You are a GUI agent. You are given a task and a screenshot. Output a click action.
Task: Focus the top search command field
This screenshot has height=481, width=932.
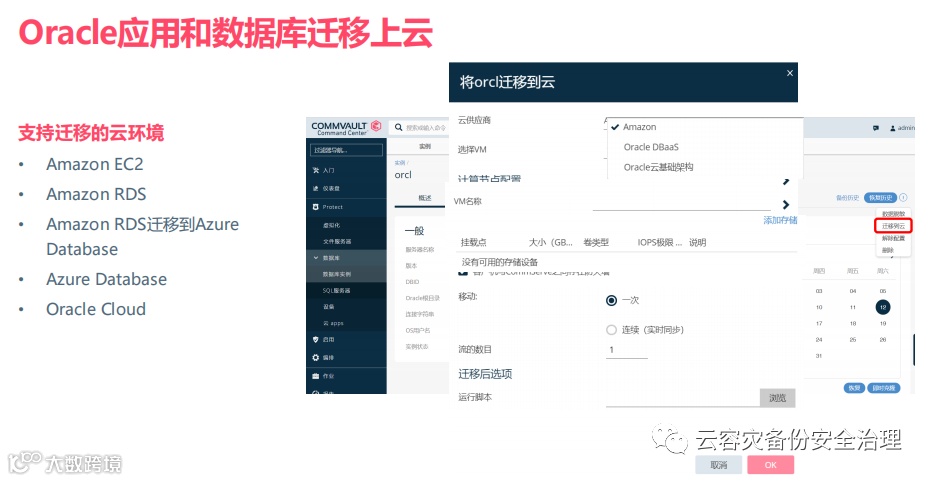[426, 128]
